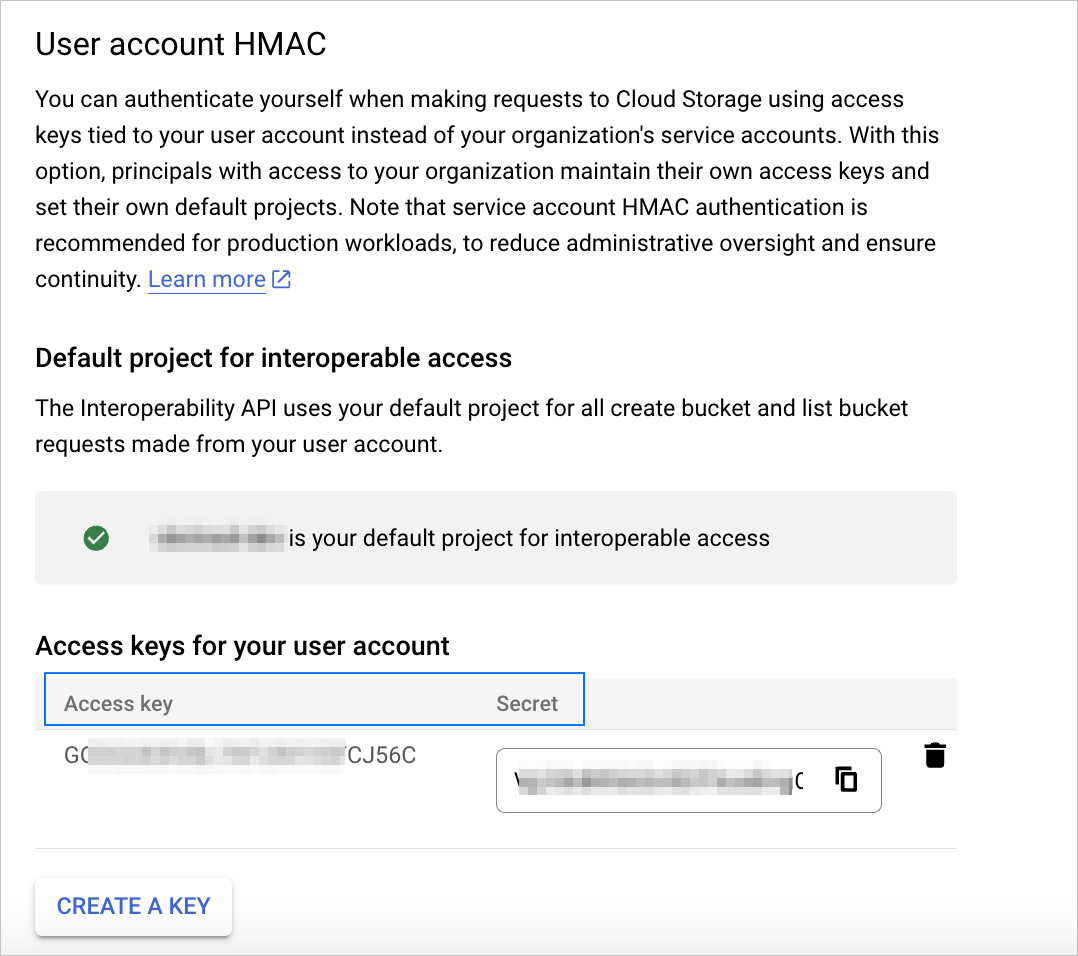Select the access key ending in CJ56C
The image size is (1078, 956).
pos(240,755)
